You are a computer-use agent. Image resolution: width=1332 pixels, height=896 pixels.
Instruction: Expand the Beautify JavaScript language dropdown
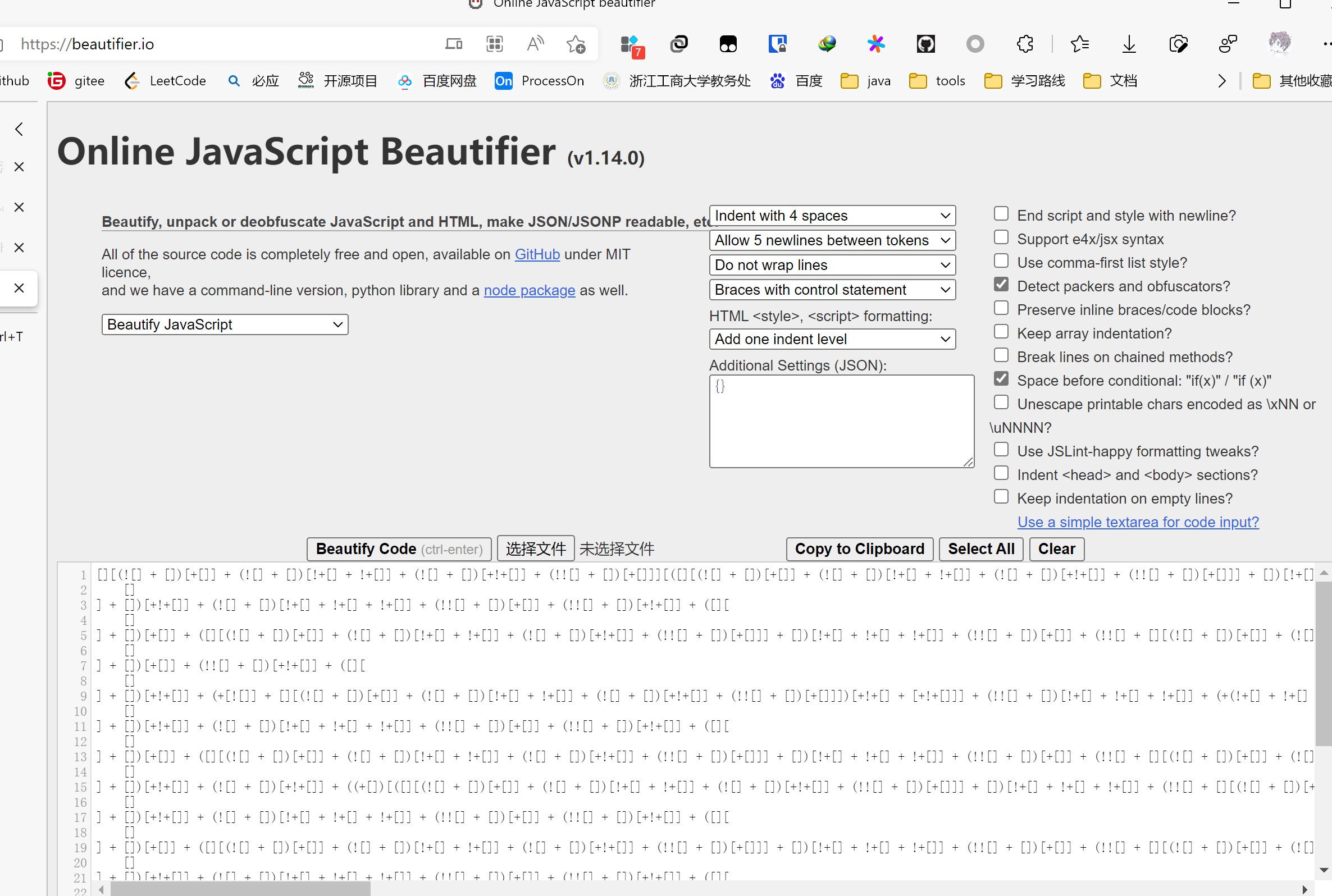coord(225,324)
